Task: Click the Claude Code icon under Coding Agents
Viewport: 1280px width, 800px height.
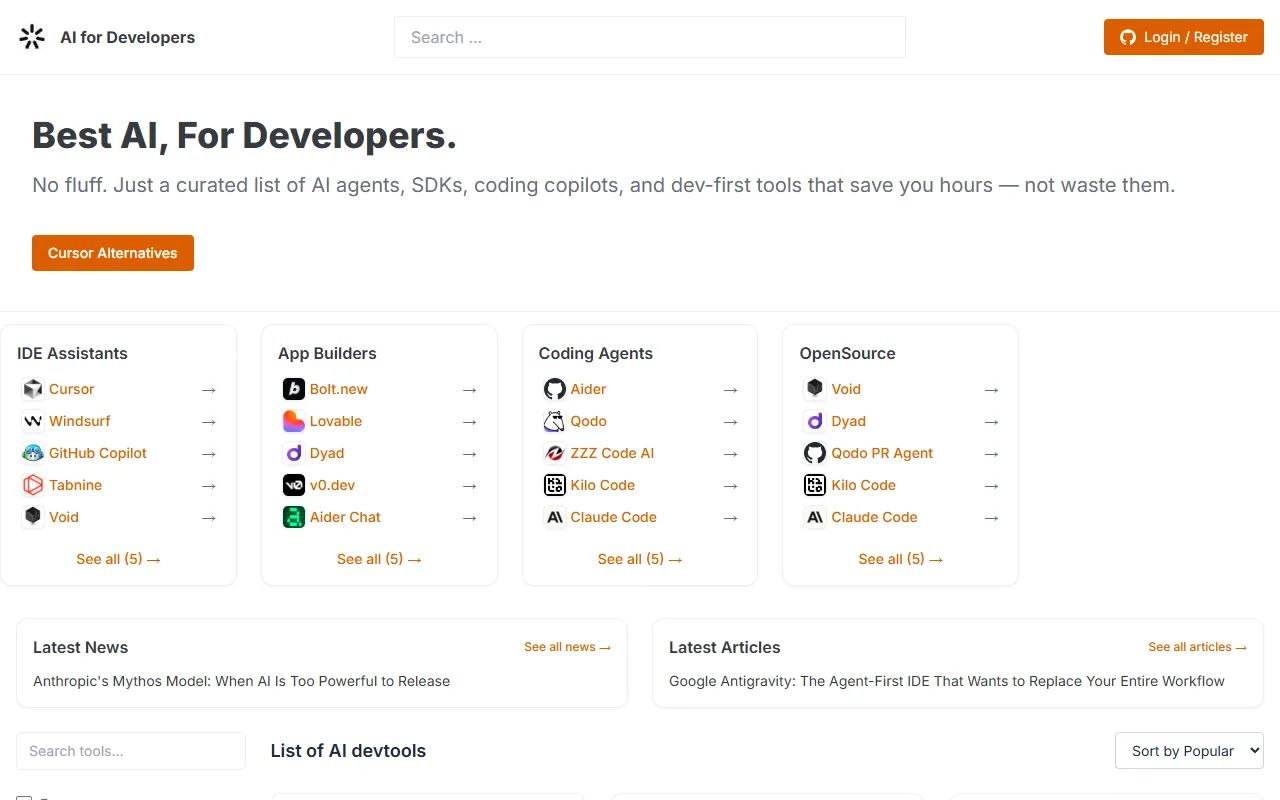Action: (x=555, y=517)
